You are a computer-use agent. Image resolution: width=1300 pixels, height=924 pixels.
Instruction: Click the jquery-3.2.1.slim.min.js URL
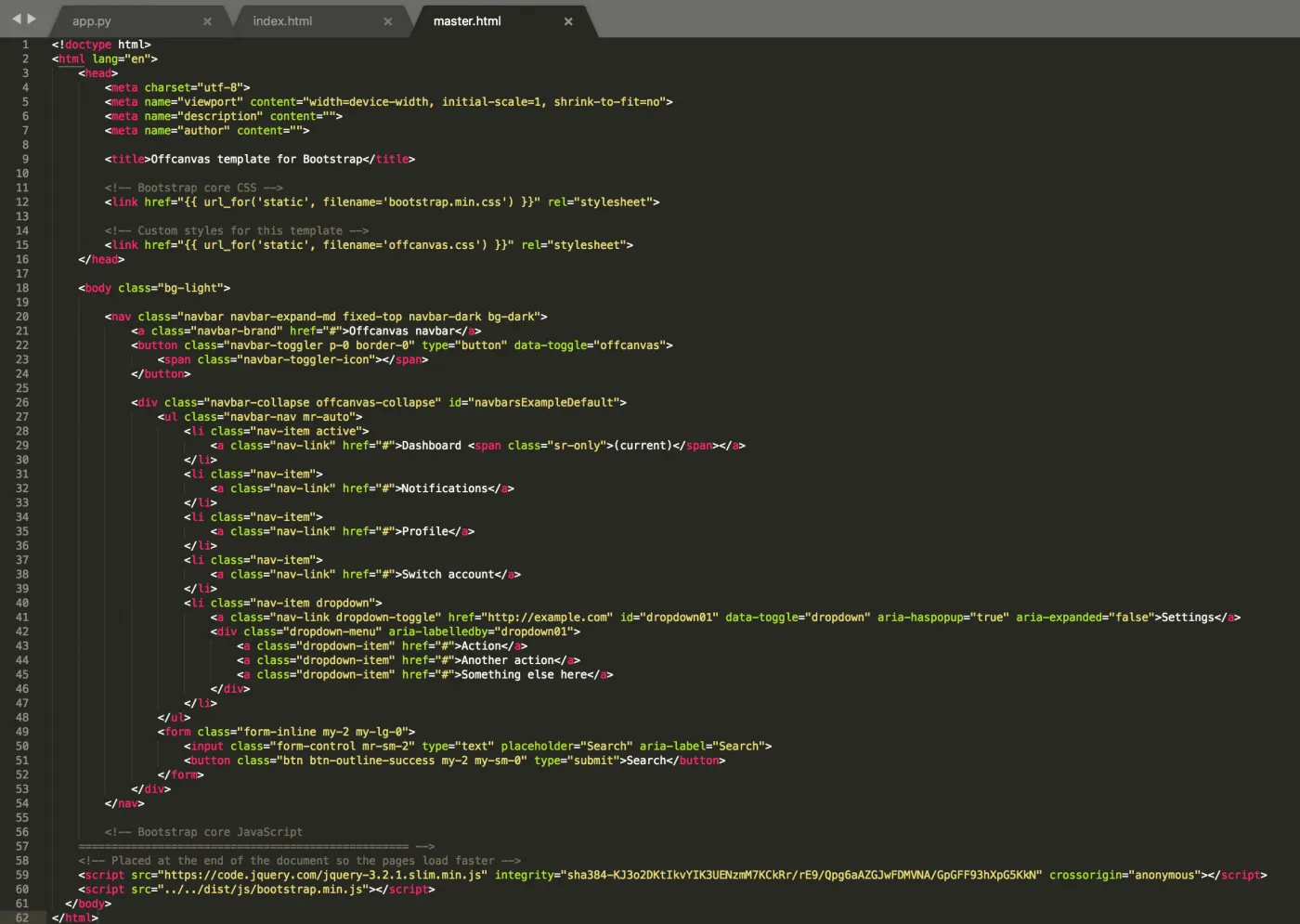[322, 875]
